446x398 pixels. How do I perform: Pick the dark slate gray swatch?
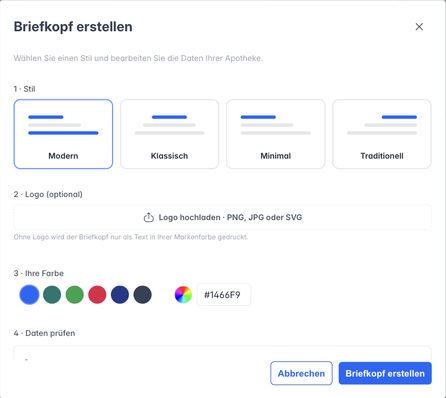click(x=143, y=295)
